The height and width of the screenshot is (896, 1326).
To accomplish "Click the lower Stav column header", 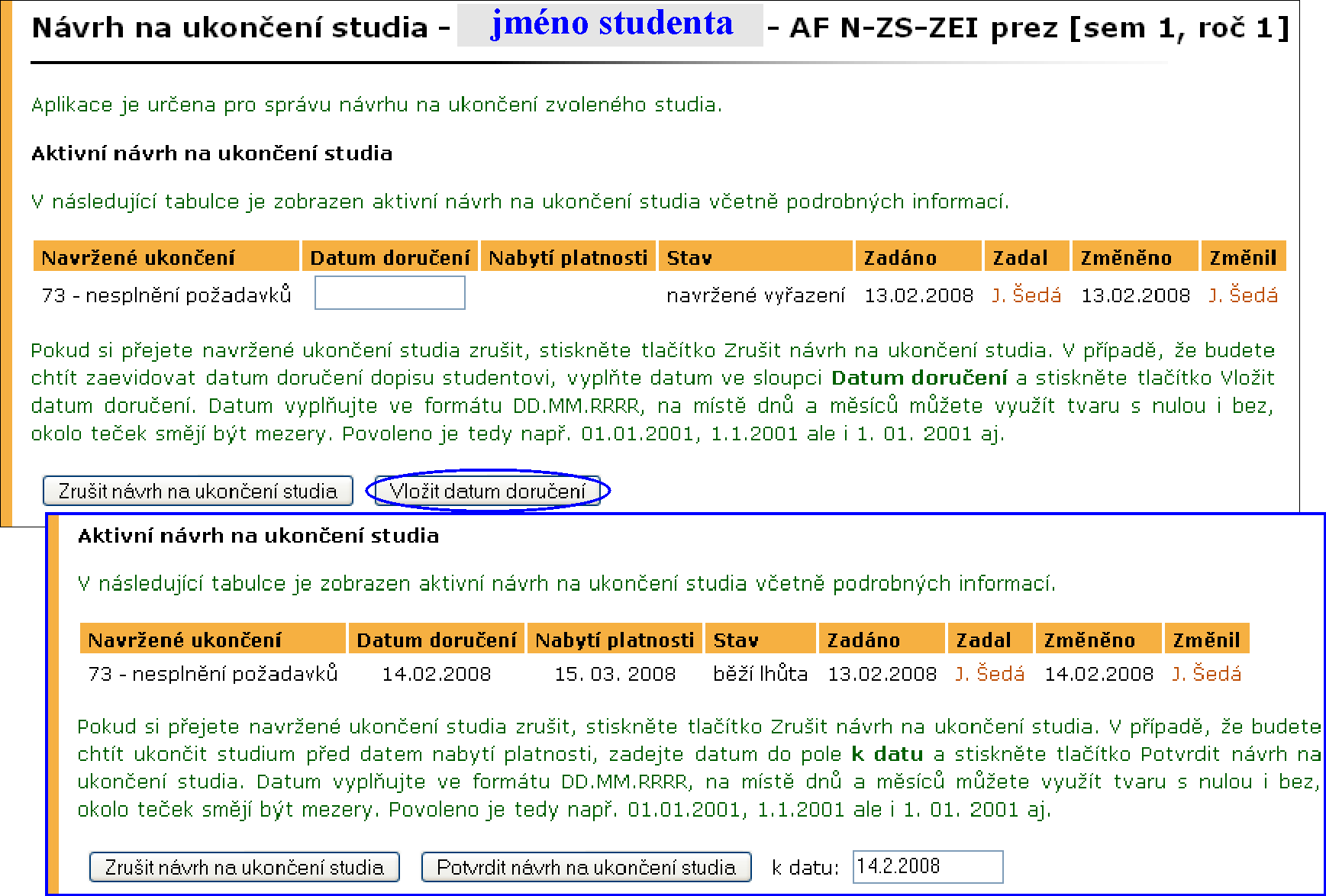I will [x=760, y=639].
